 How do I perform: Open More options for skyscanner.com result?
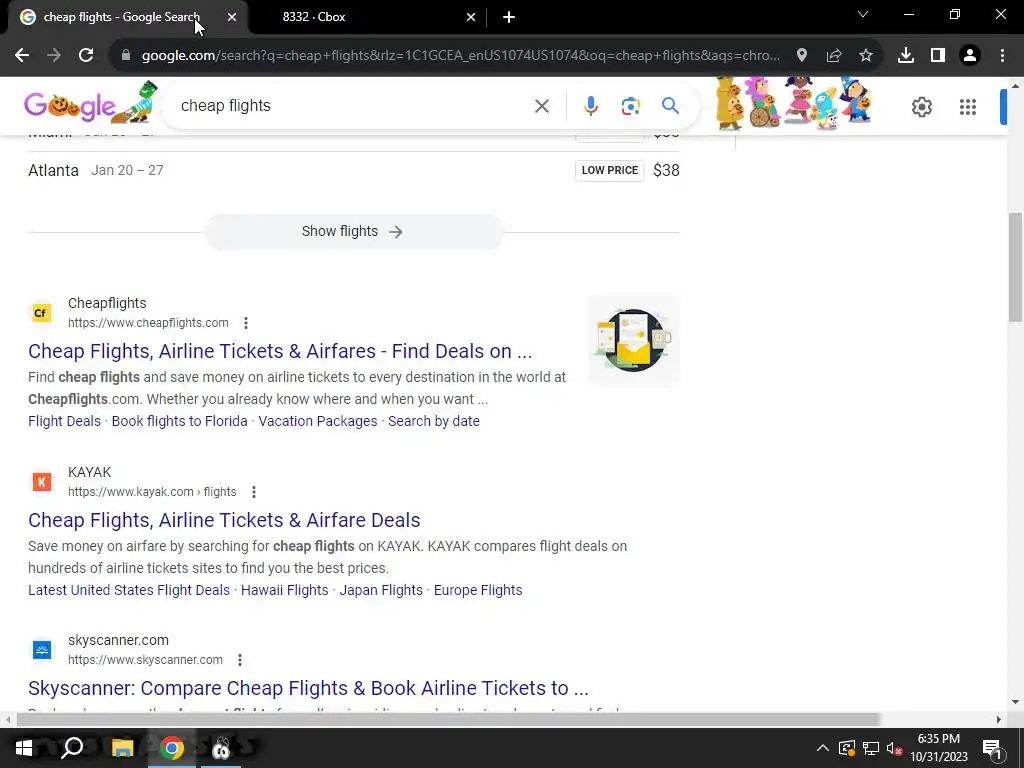[x=240, y=660]
